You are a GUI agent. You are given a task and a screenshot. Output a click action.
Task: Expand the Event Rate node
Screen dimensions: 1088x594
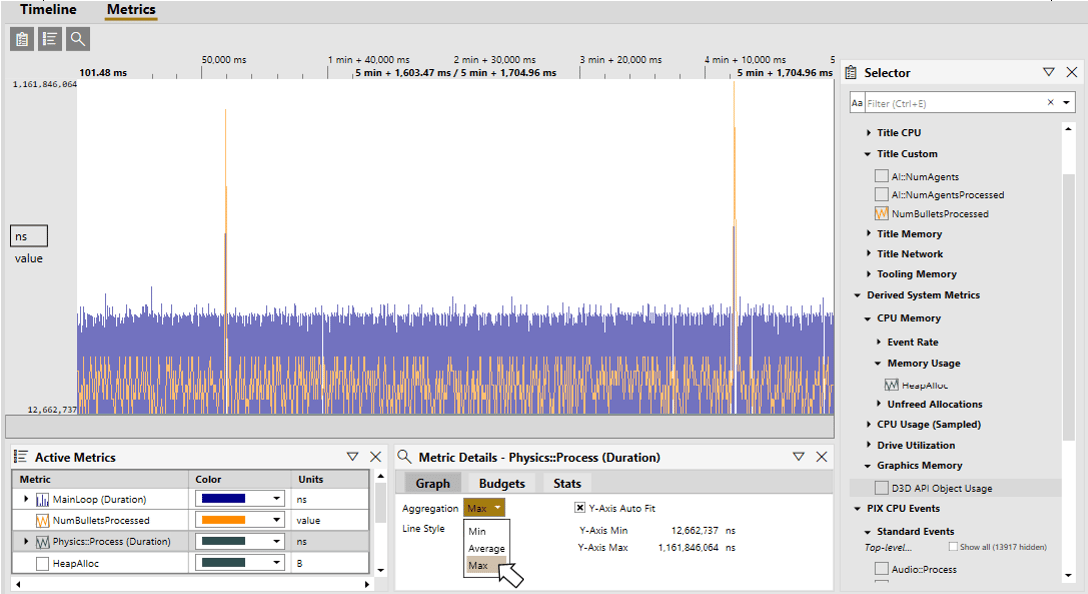pos(878,342)
